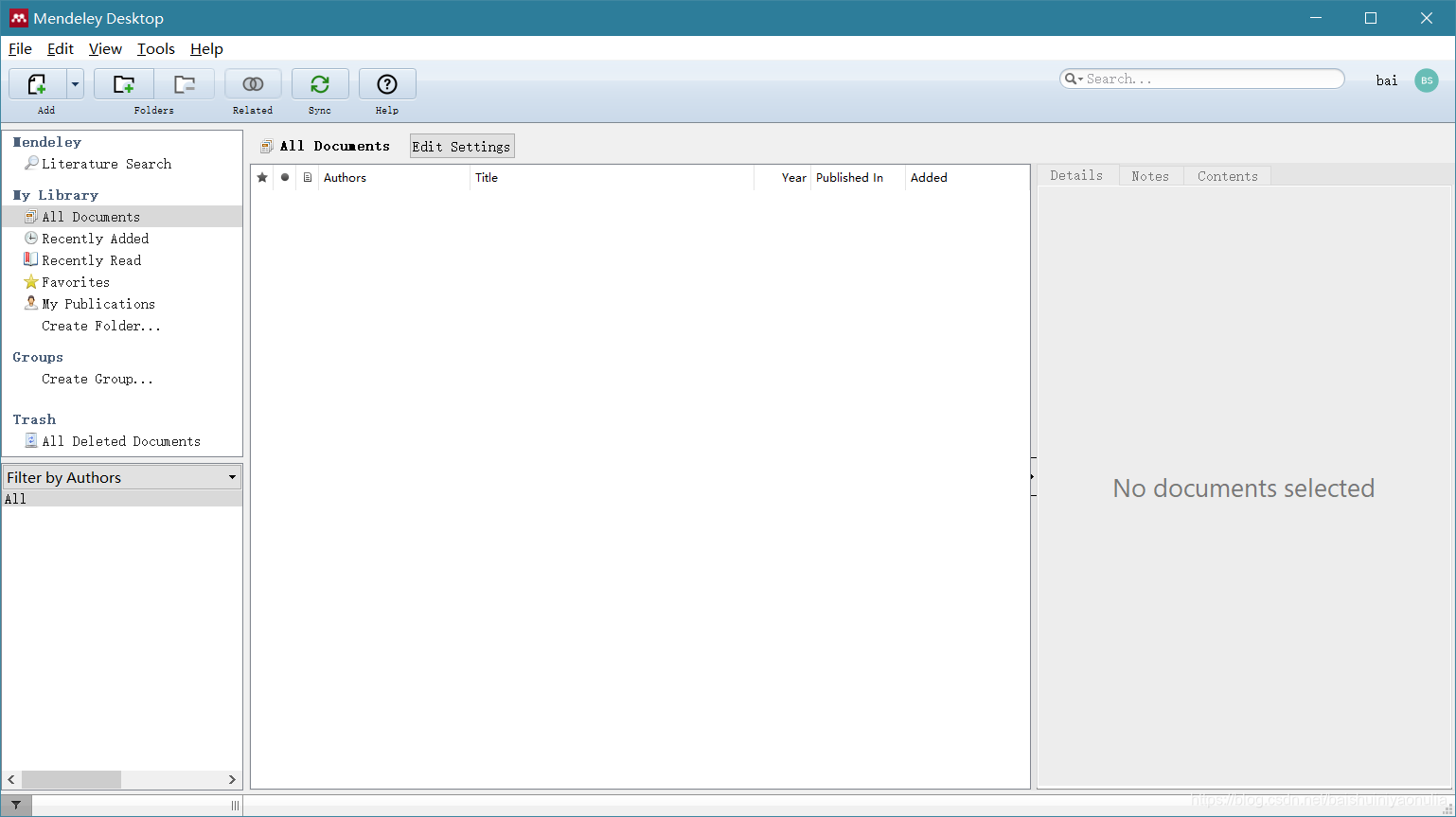The image size is (1456, 817).
Task: Open the Edit menu
Action: tap(61, 49)
